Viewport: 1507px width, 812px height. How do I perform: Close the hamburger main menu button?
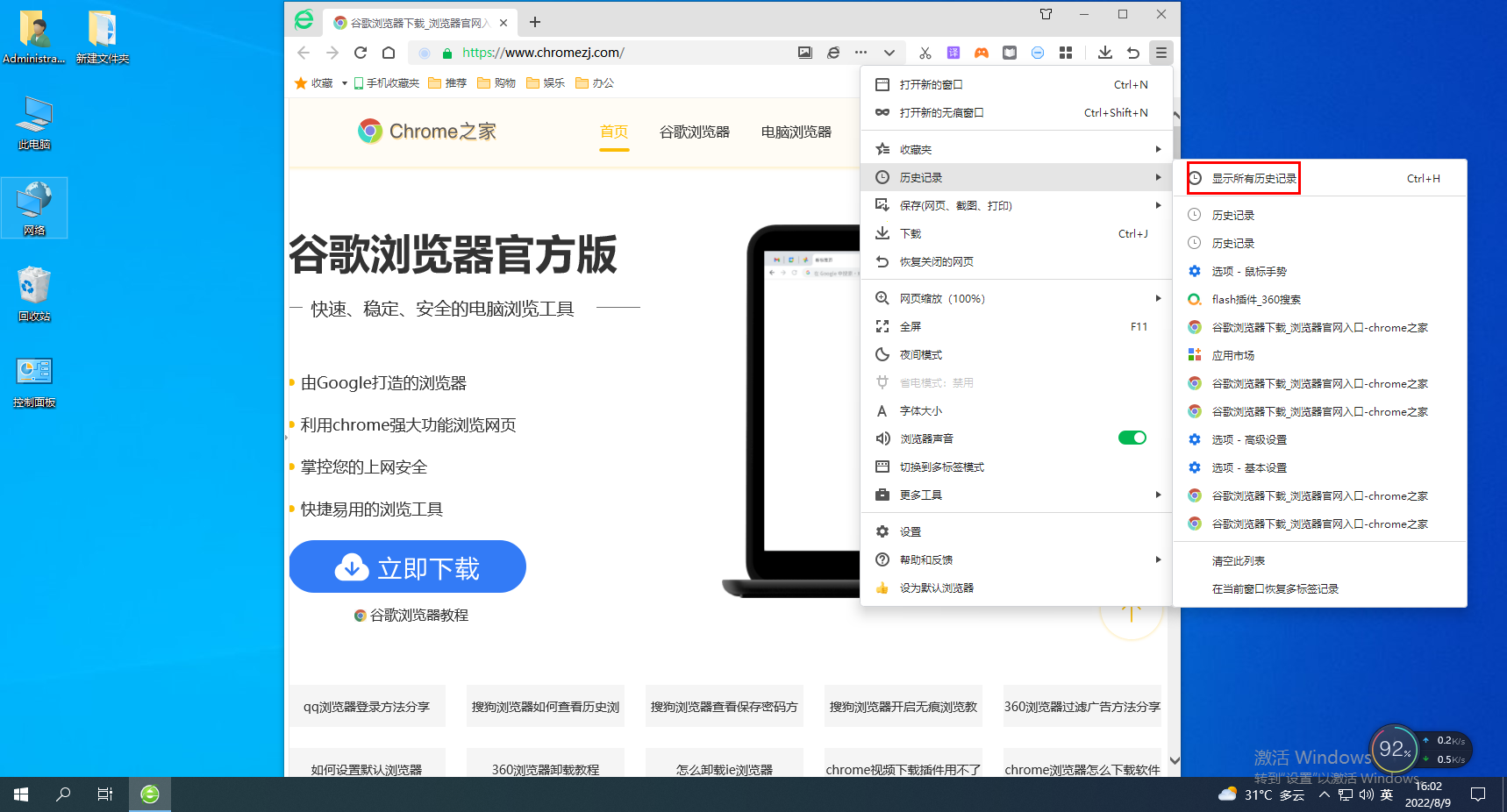point(1161,53)
